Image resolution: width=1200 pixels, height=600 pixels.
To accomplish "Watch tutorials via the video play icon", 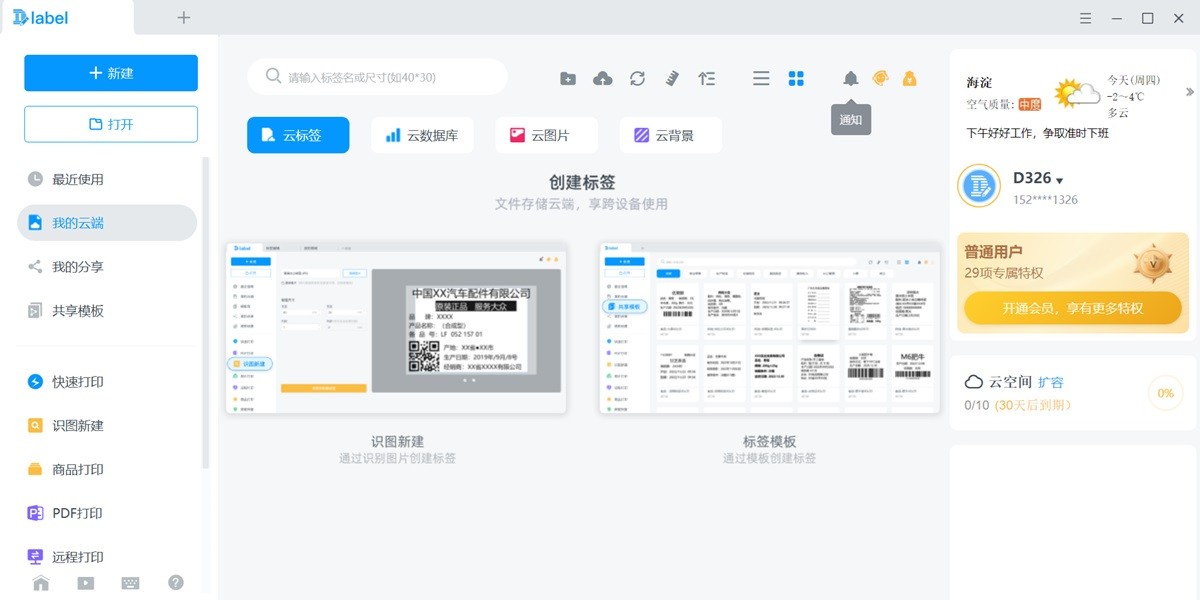I will 85,582.
